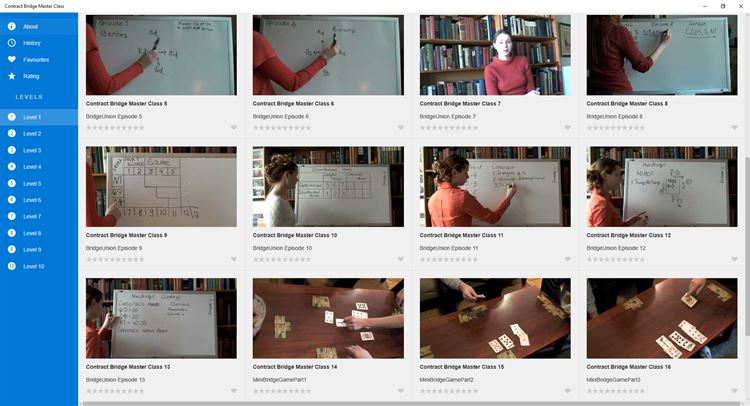Open the Contract Bridge Master Class 7 title
This screenshot has height=406, width=750.
[460, 103]
